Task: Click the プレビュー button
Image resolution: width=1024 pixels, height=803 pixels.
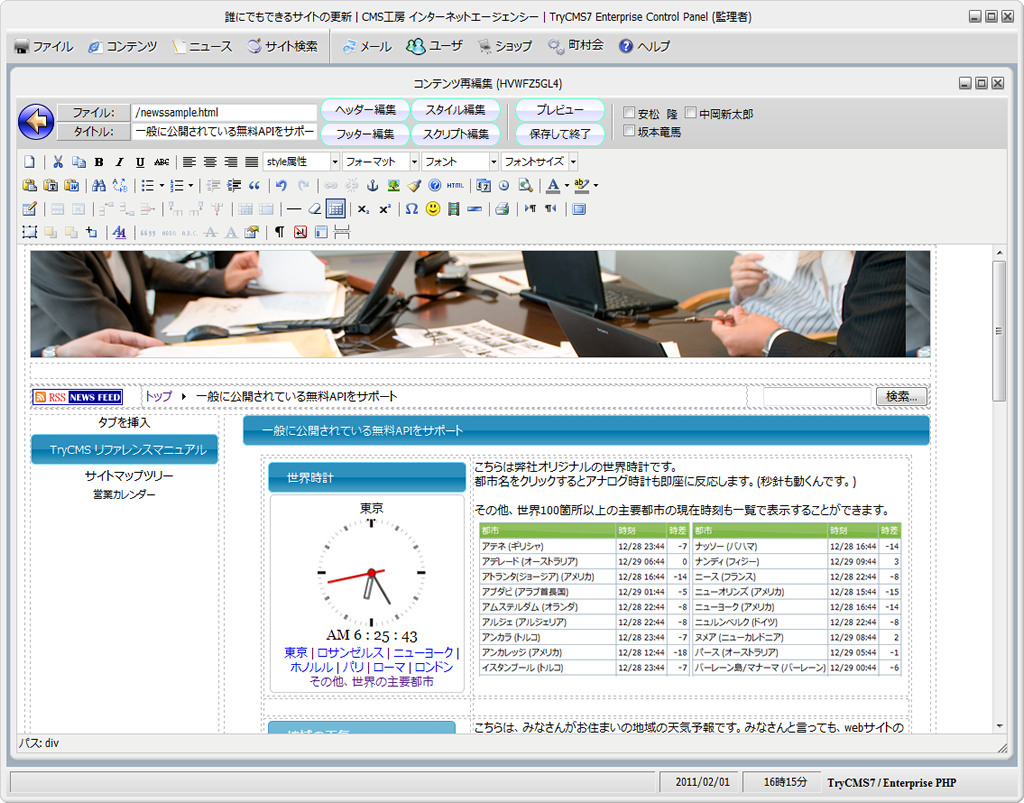Action: 560,110
